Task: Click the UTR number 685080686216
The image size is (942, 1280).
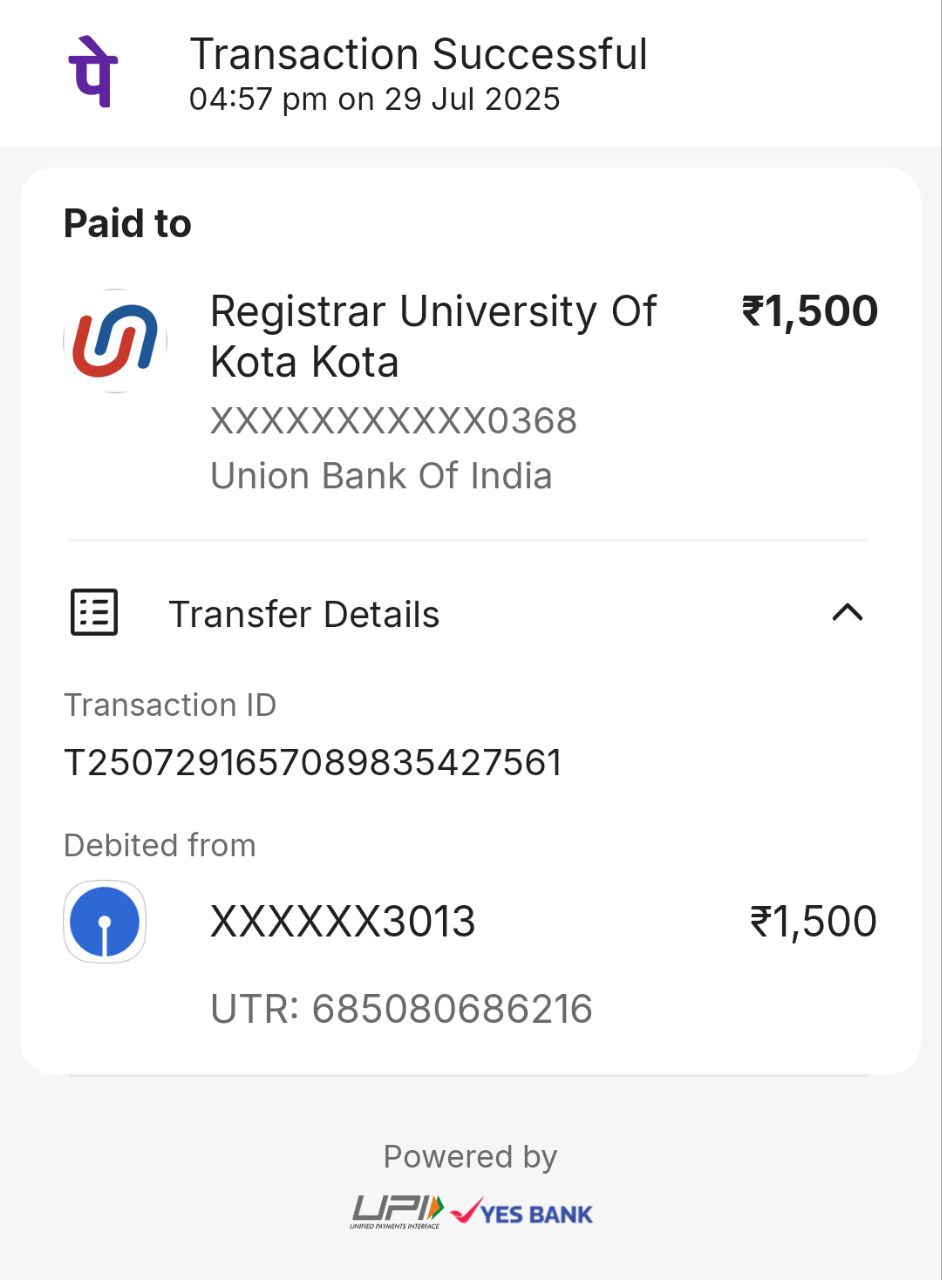Action: click(x=401, y=1009)
